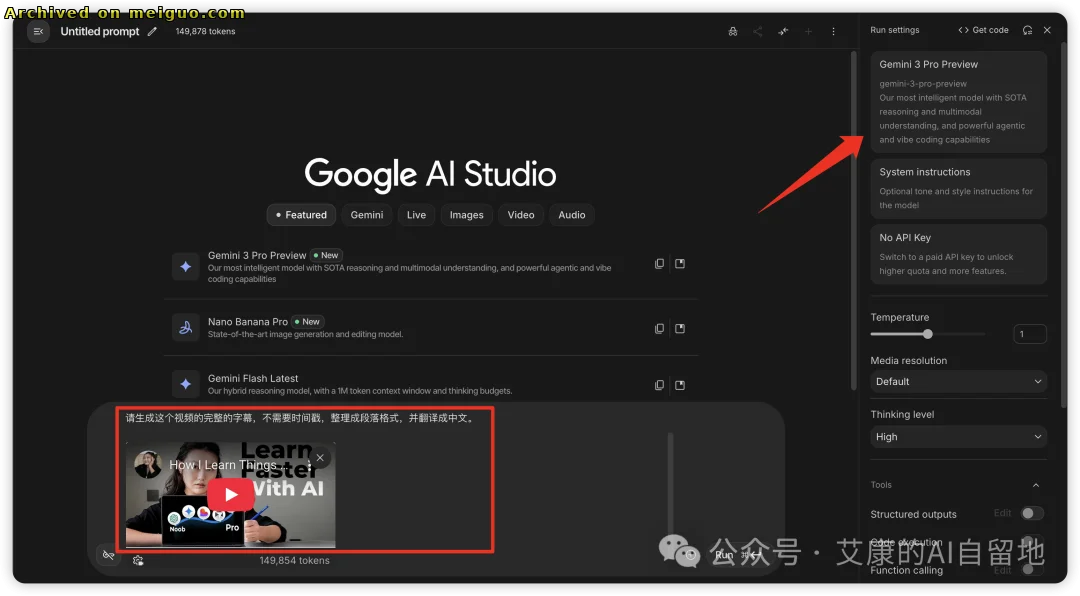Open the System instructions card
Screen dimensions: 1080x596
(x=958, y=187)
